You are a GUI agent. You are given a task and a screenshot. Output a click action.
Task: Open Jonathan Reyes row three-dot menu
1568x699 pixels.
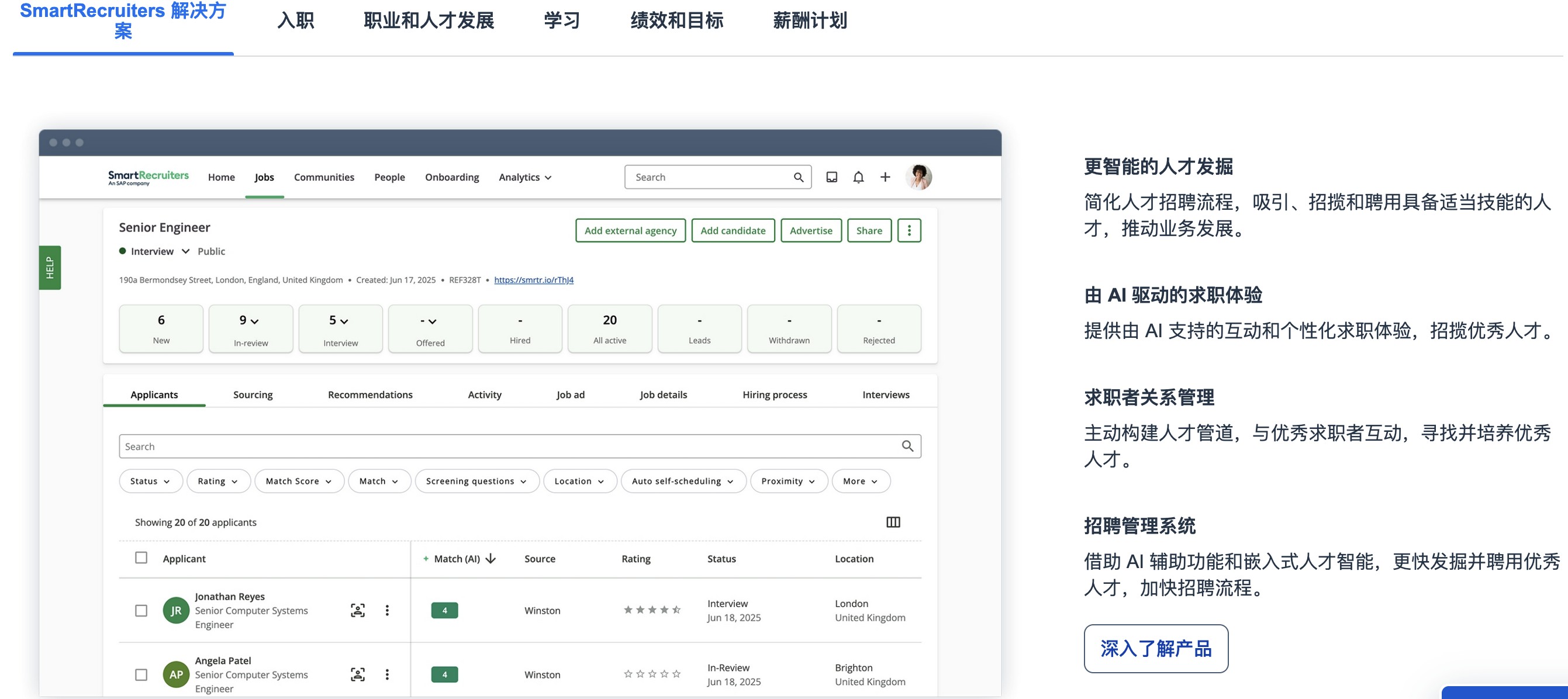(x=387, y=610)
